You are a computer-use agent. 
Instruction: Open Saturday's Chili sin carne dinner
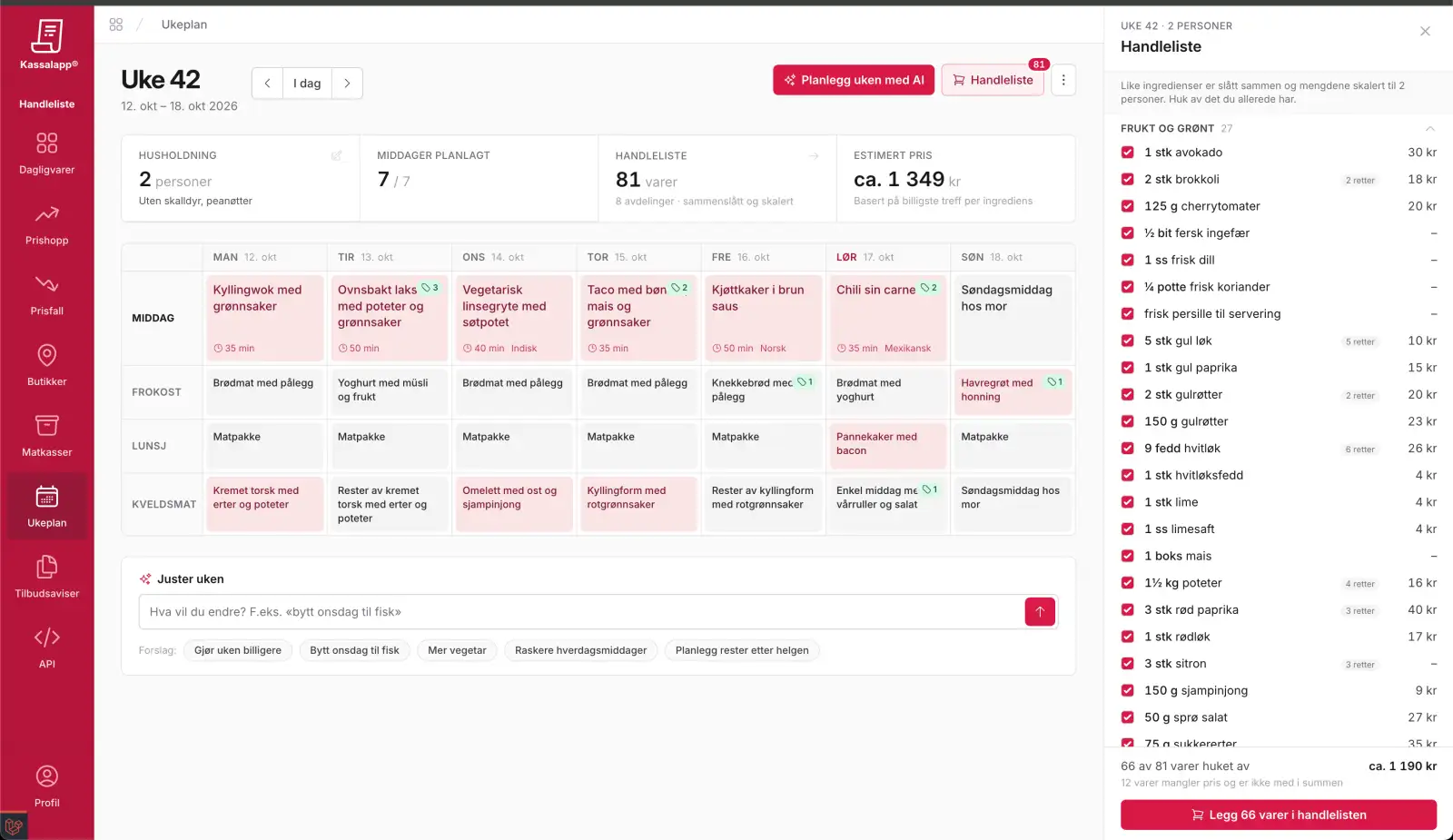point(888,318)
